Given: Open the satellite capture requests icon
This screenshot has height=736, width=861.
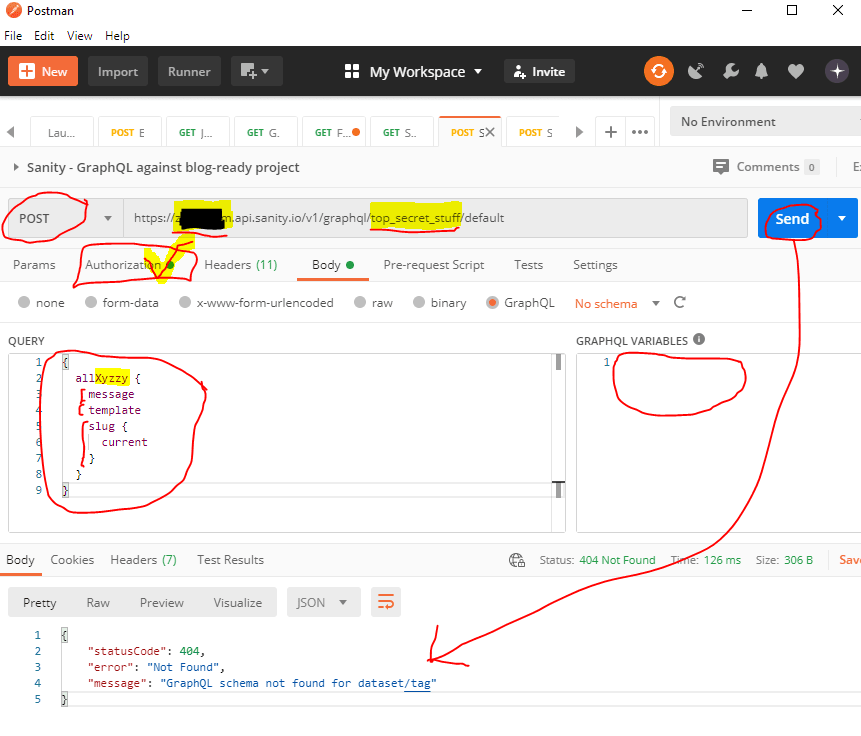Looking at the screenshot, I should click(696, 71).
